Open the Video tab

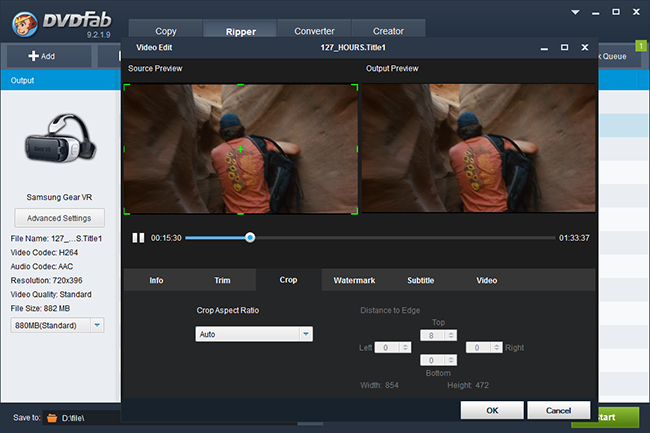486,281
